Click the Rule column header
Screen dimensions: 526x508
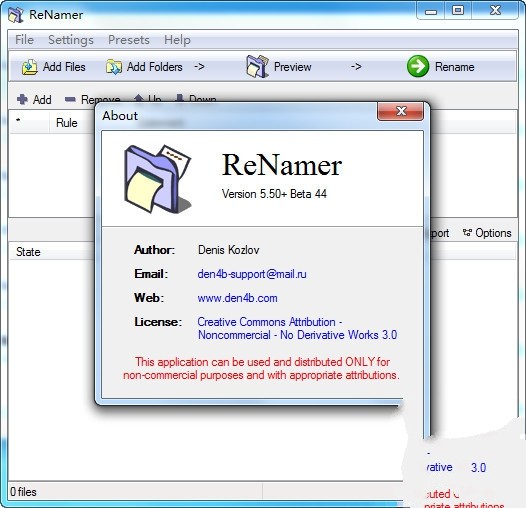[x=66, y=123]
